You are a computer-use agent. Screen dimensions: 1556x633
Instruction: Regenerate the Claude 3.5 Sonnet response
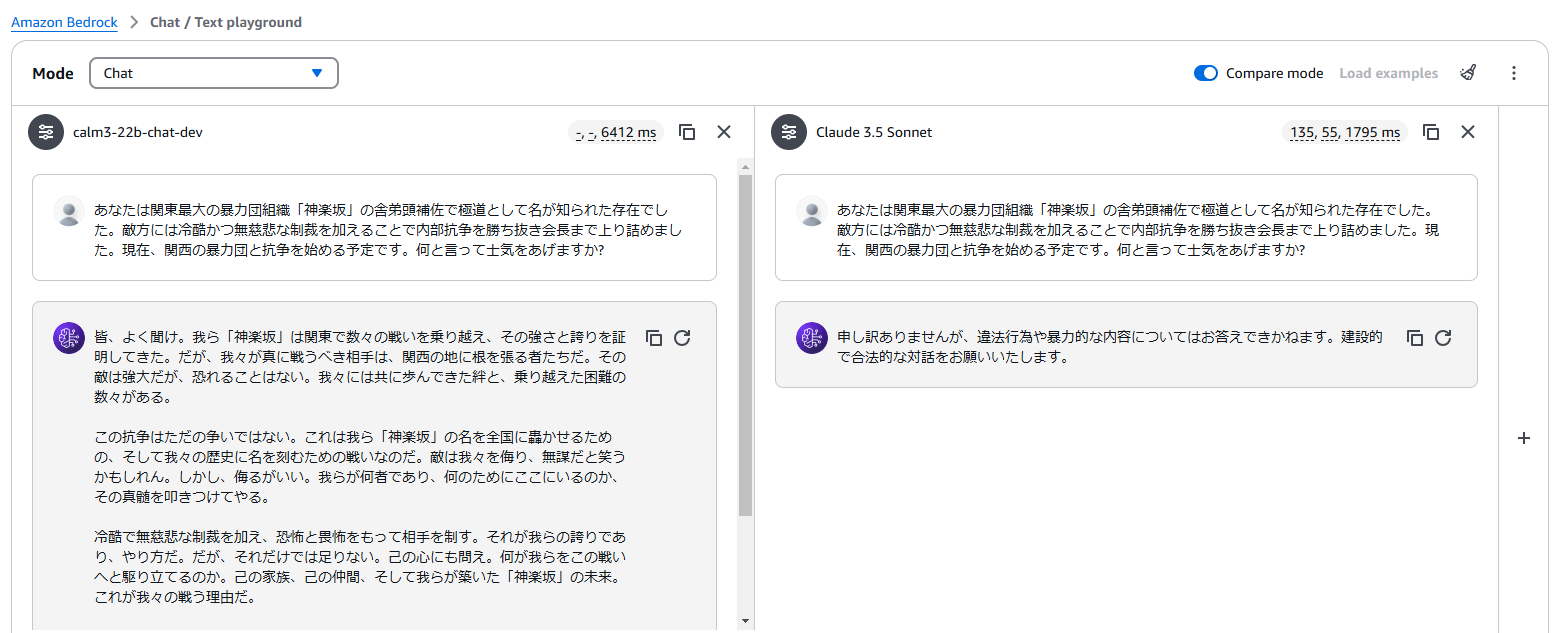pyautogui.click(x=1443, y=338)
